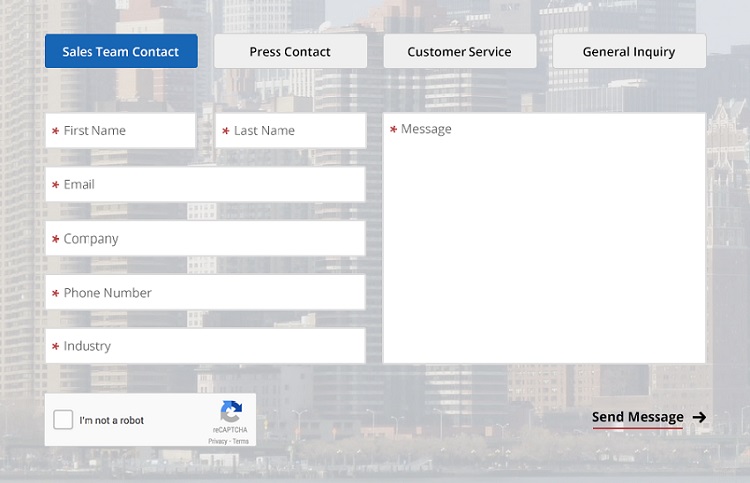Image resolution: width=750 pixels, height=483 pixels.
Task: Select the Company text field
Action: click(x=205, y=239)
